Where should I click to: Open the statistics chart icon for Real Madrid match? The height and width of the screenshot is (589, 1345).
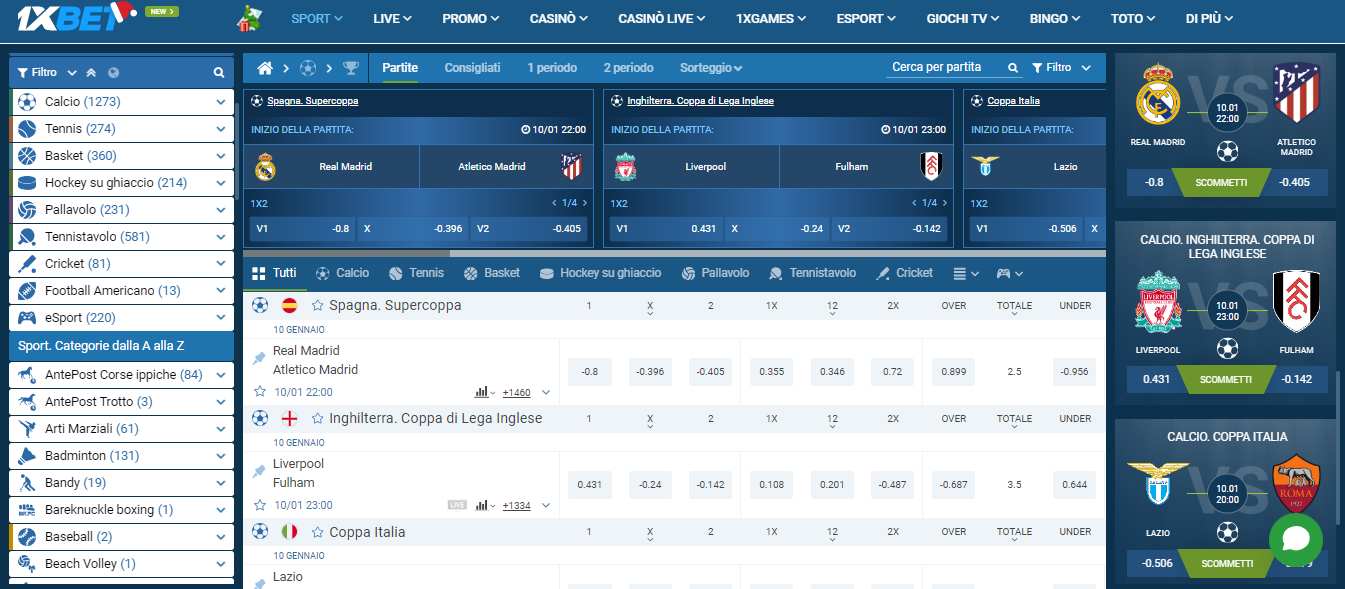pos(482,392)
